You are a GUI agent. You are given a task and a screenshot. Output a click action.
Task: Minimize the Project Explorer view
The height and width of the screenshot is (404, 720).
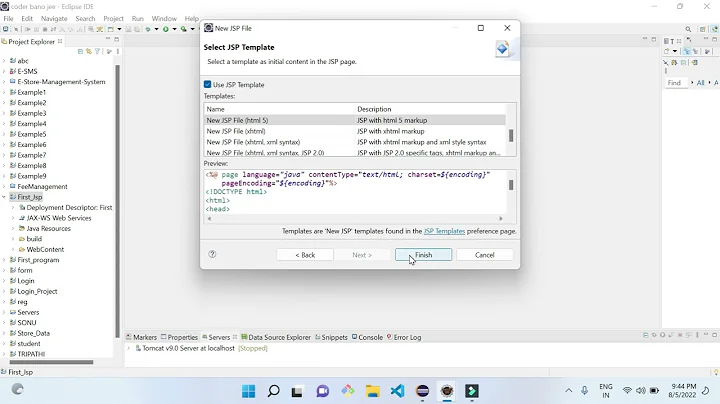[108, 39]
